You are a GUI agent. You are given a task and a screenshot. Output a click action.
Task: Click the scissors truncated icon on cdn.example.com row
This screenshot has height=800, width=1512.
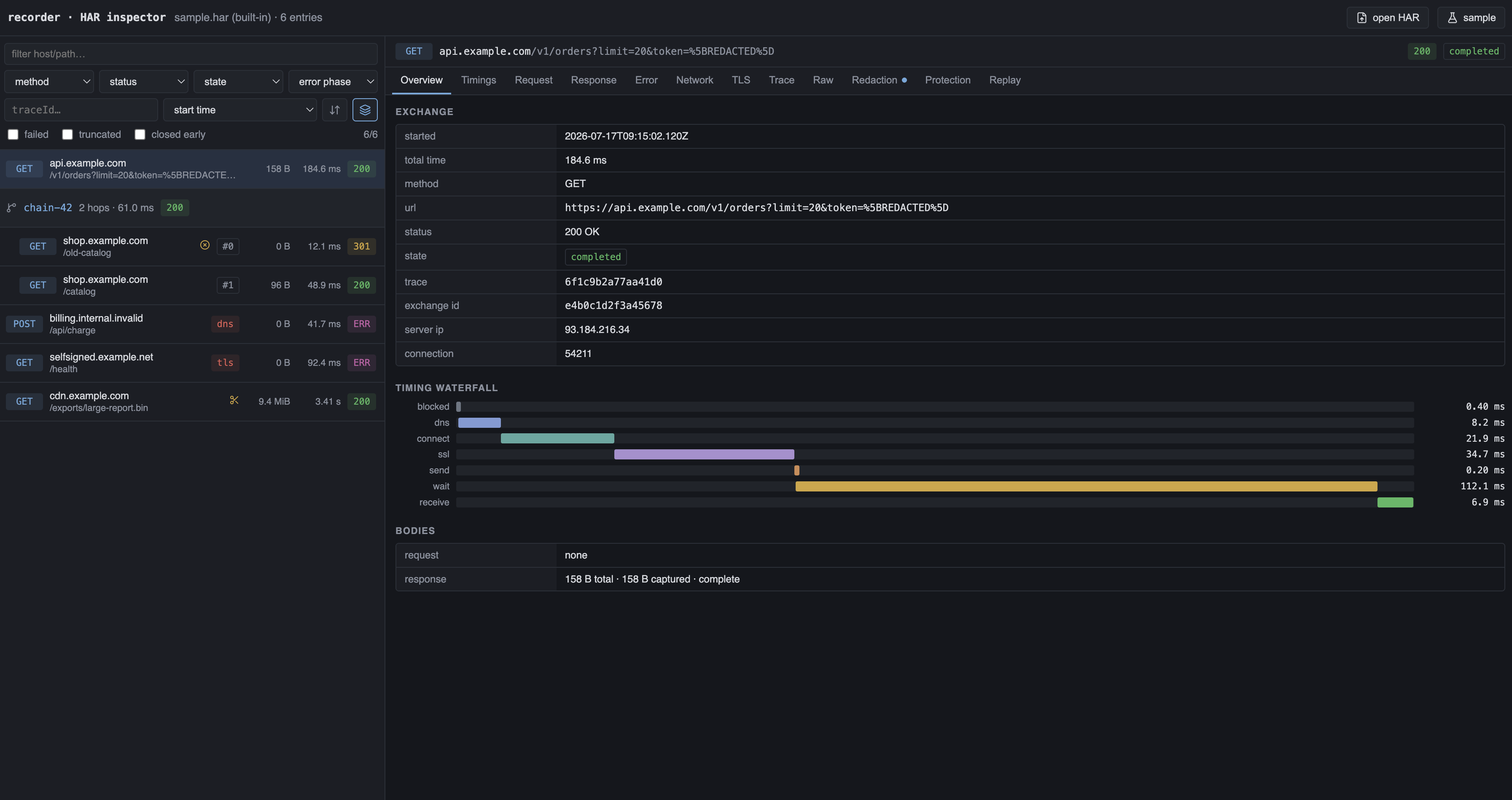[x=234, y=400]
